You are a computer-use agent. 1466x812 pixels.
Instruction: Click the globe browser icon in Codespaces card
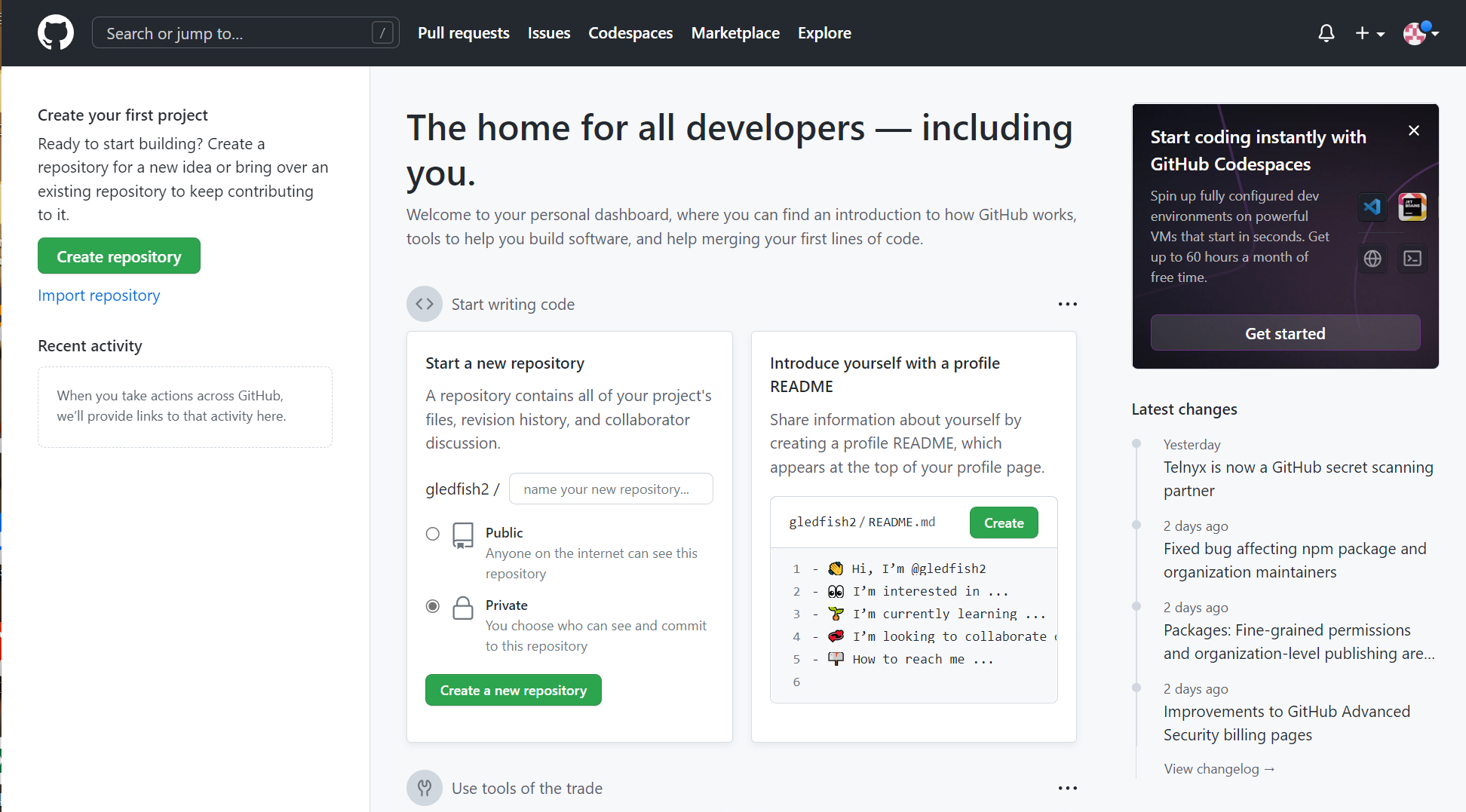(1372, 259)
